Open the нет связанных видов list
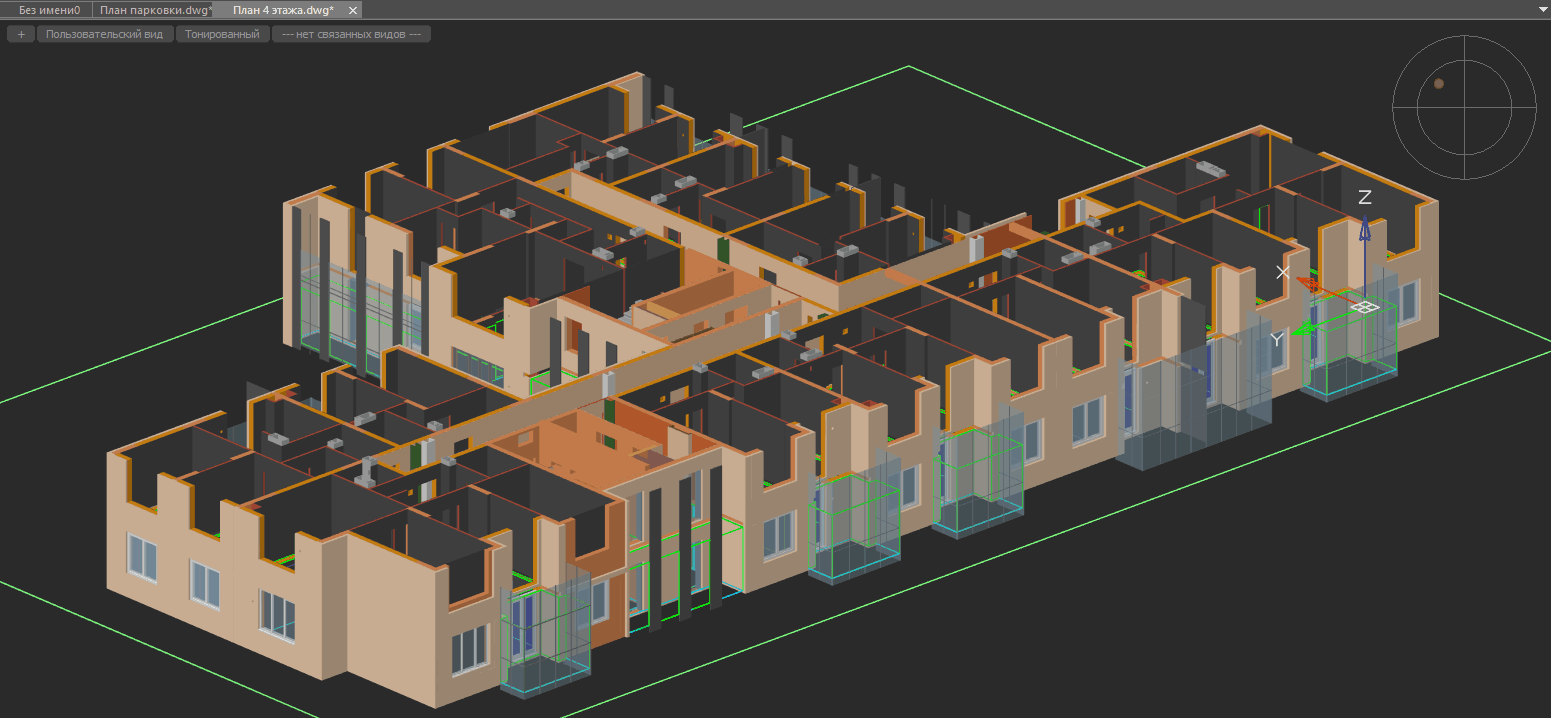The image size is (1551, 718). click(351, 34)
